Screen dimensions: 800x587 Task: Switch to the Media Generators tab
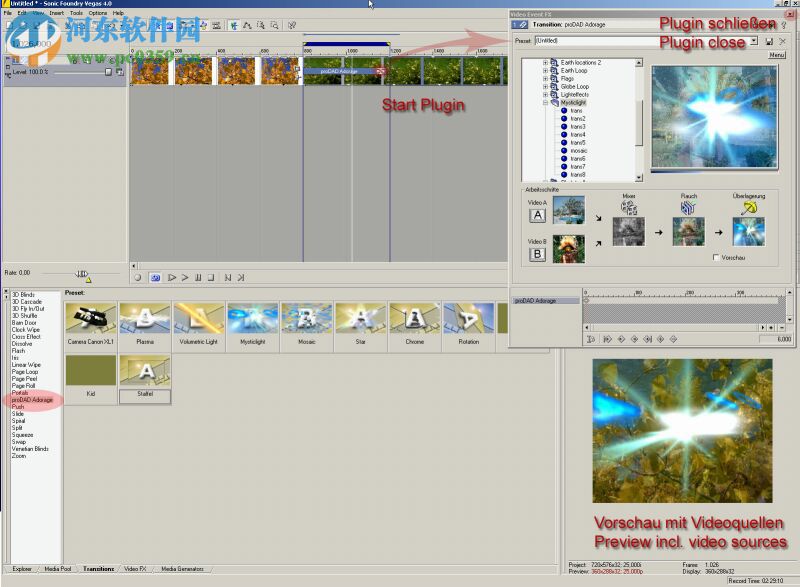point(182,569)
